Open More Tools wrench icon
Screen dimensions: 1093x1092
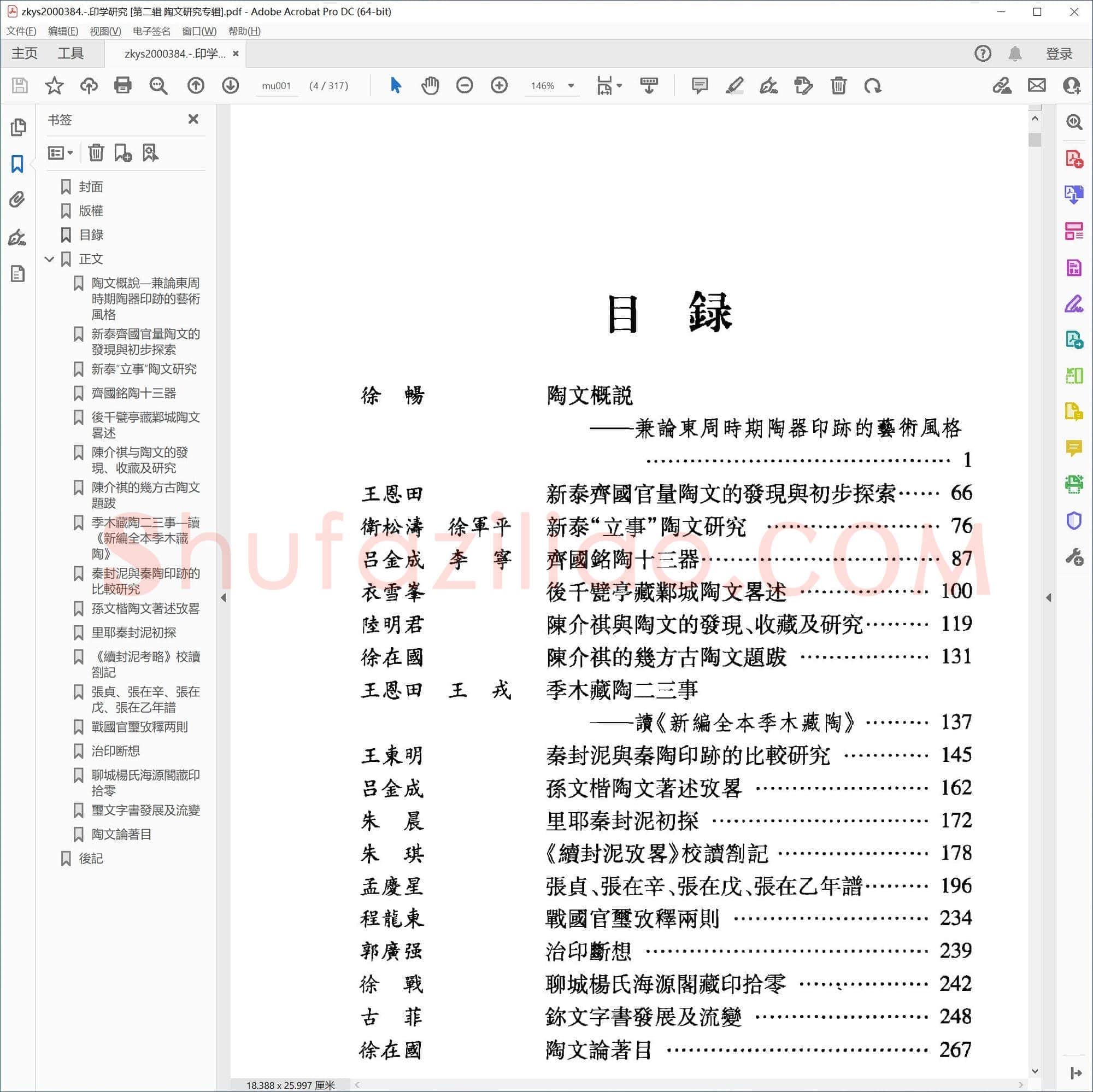pos(1074,557)
